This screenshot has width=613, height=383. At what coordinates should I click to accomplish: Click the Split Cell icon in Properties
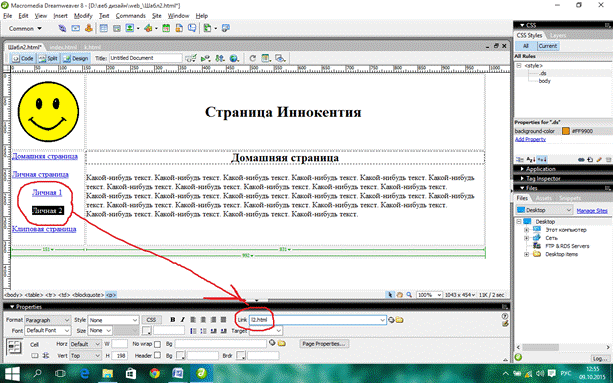pyautogui.click(x=46, y=356)
